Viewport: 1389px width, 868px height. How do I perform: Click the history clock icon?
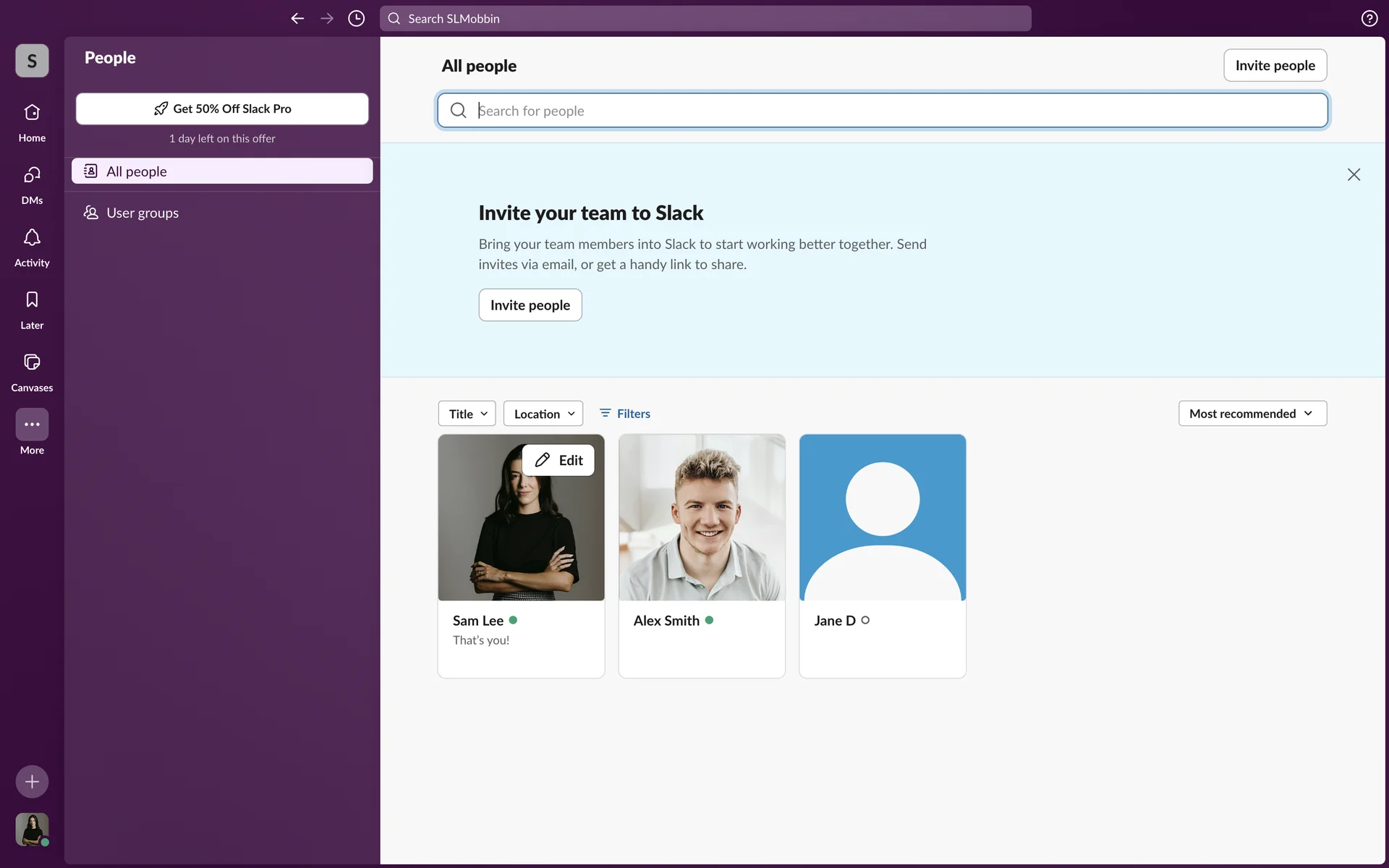[x=356, y=19]
